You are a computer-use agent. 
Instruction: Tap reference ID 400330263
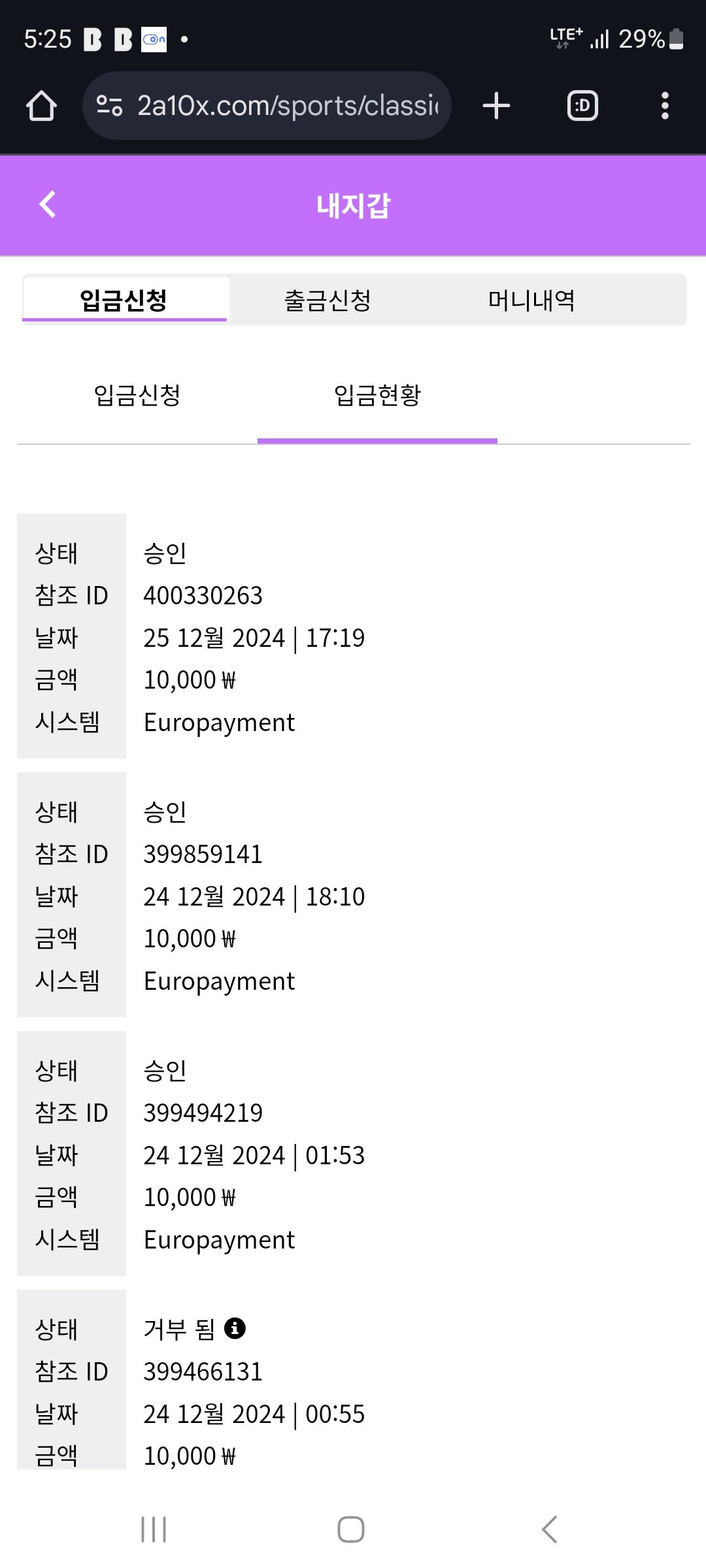[203, 596]
